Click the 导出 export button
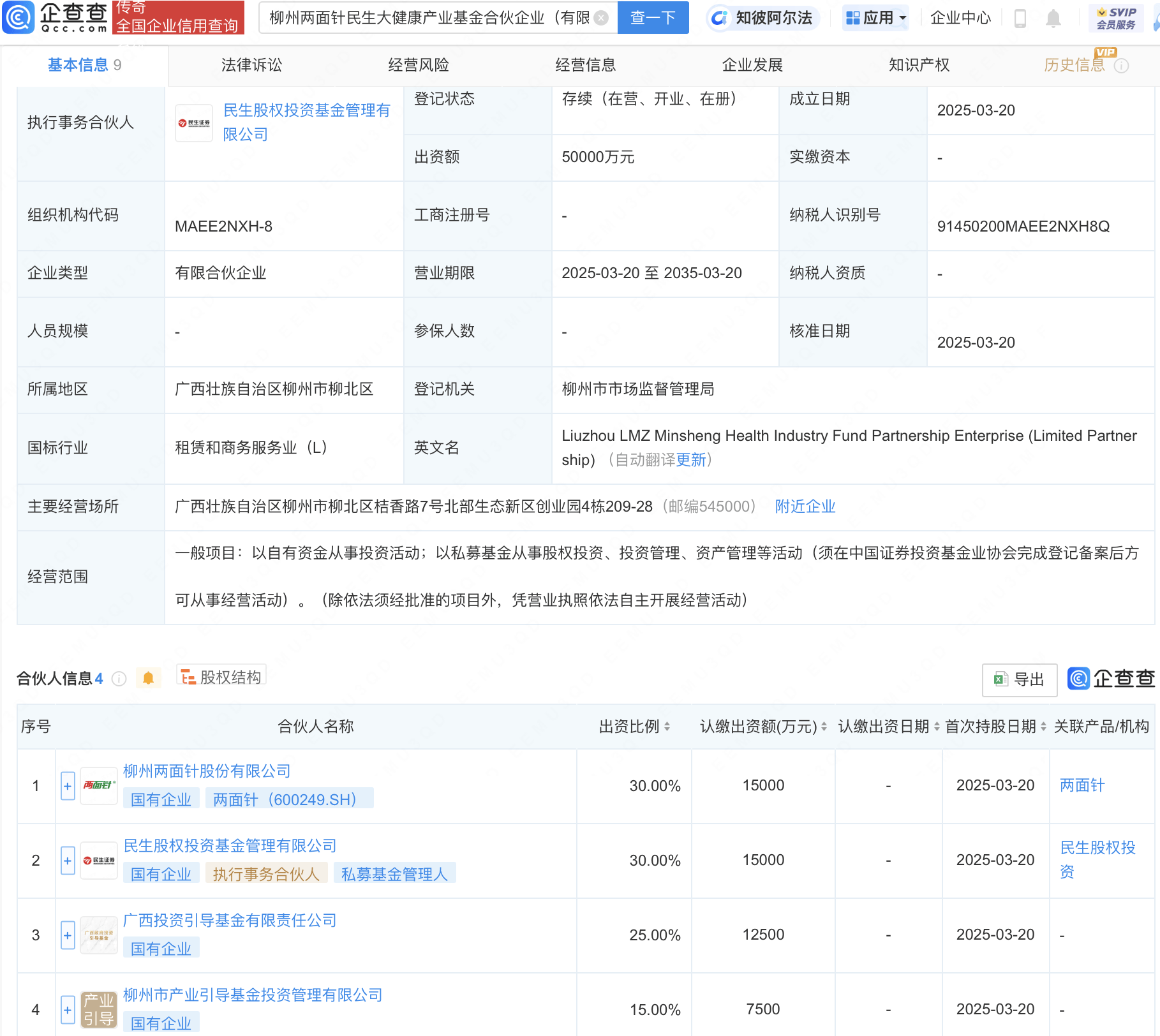This screenshot has width=1160, height=1036. click(1019, 679)
